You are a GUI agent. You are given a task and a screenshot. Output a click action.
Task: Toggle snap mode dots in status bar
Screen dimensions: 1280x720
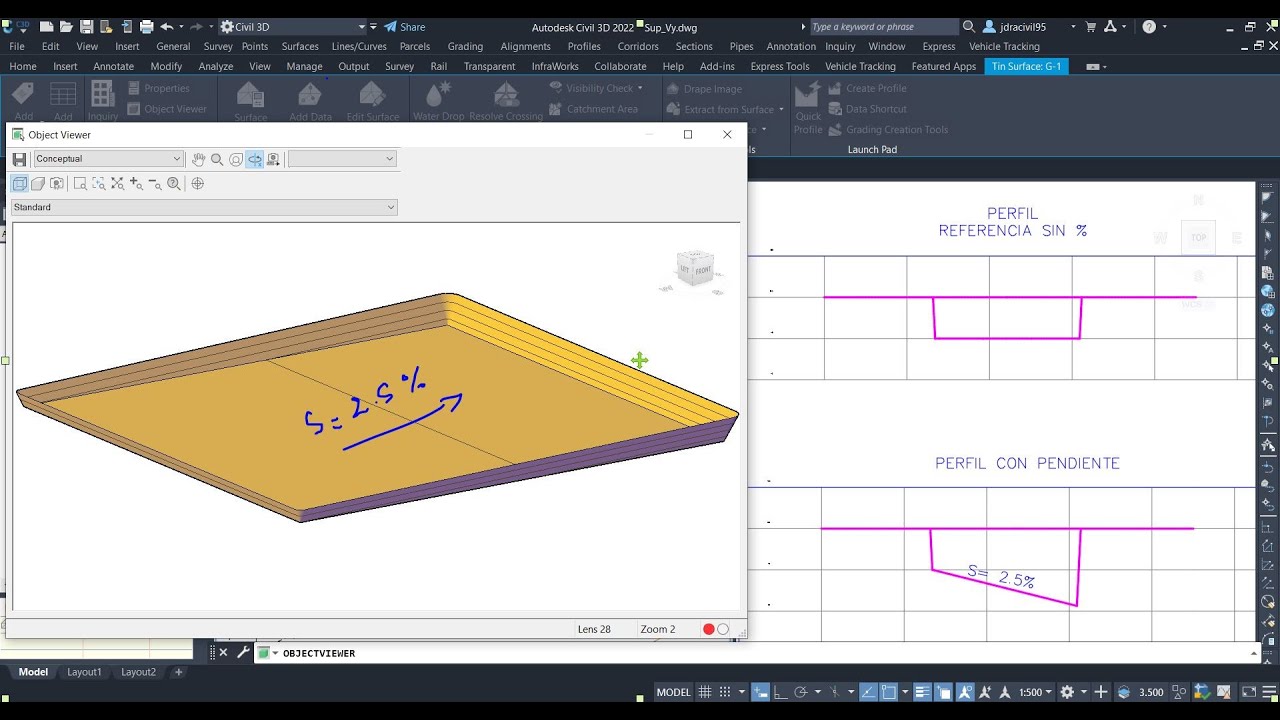(x=725, y=692)
